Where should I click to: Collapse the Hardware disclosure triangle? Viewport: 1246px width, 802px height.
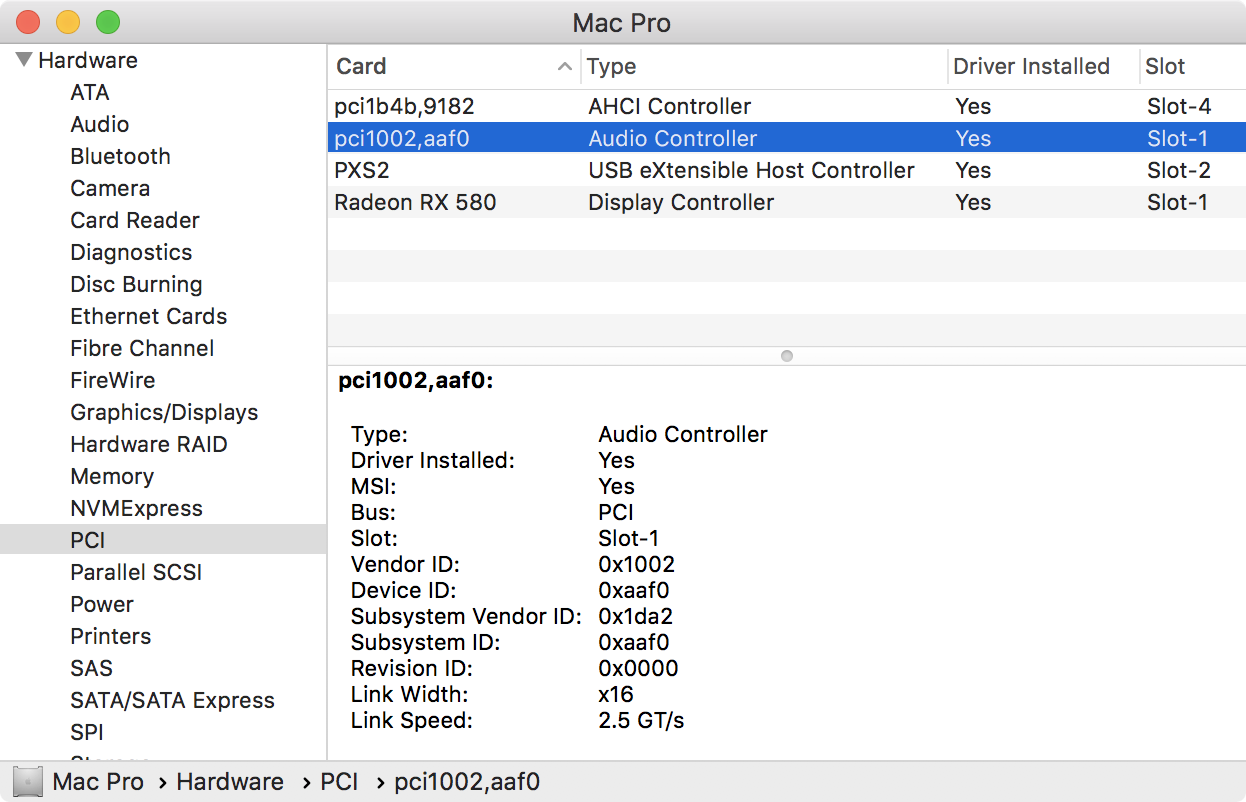pos(24,60)
